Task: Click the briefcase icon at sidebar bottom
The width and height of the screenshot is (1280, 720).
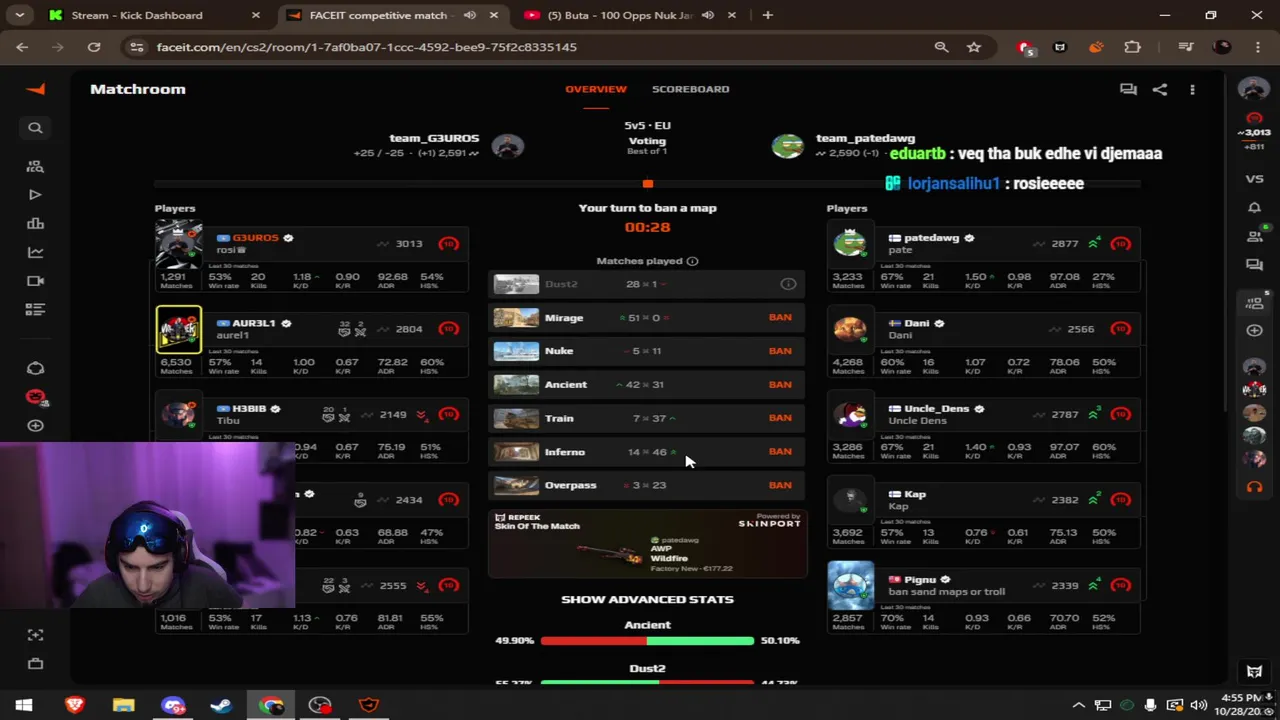Action: coord(35,663)
